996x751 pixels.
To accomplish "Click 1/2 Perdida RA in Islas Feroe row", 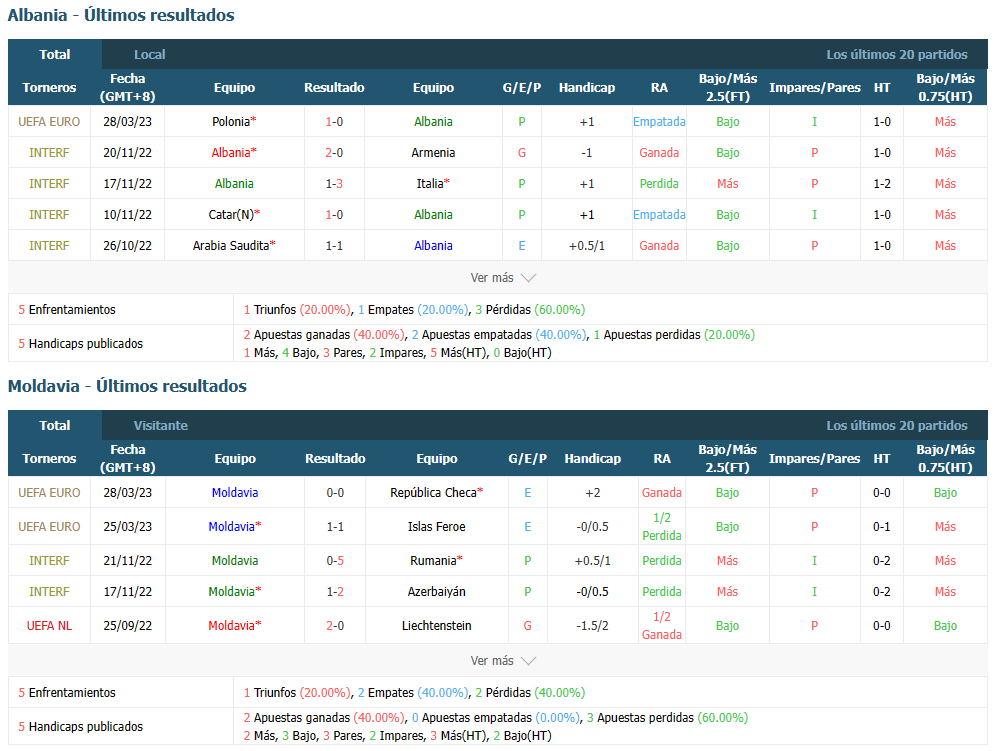I will (661, 527).
